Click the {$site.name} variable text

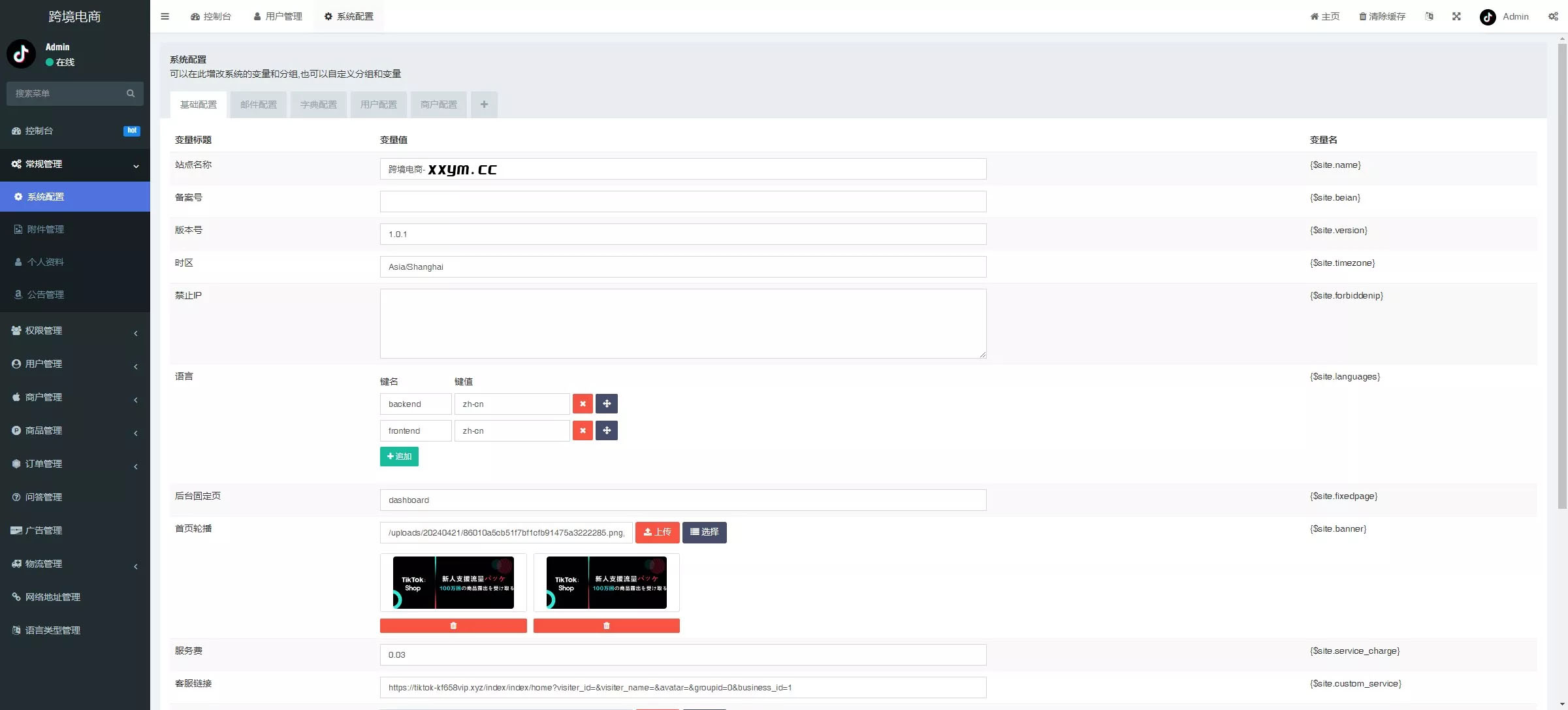(x=1336, y=165)
